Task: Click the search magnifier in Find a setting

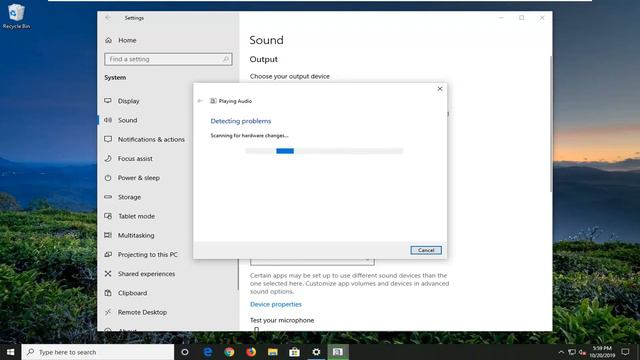Action: pos(225,59)
